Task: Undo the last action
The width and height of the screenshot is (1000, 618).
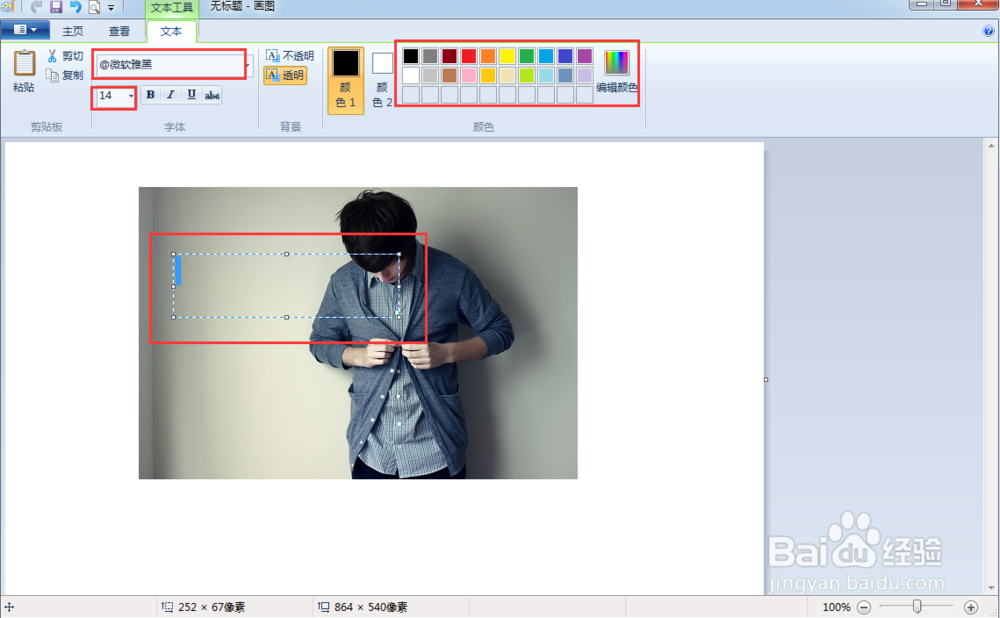Action: [75, 7]
